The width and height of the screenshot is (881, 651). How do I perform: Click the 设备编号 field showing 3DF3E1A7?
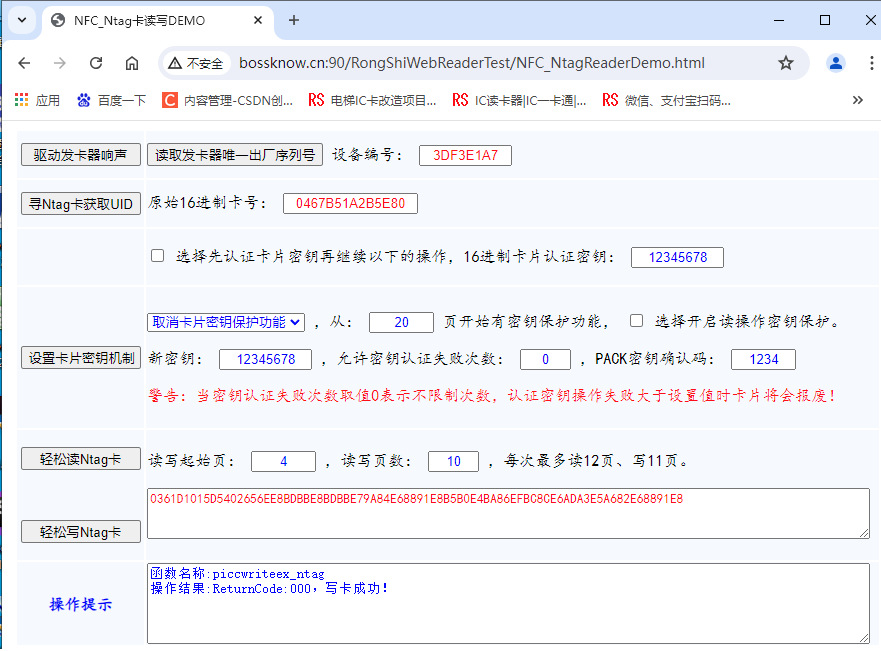click(465, 156)
